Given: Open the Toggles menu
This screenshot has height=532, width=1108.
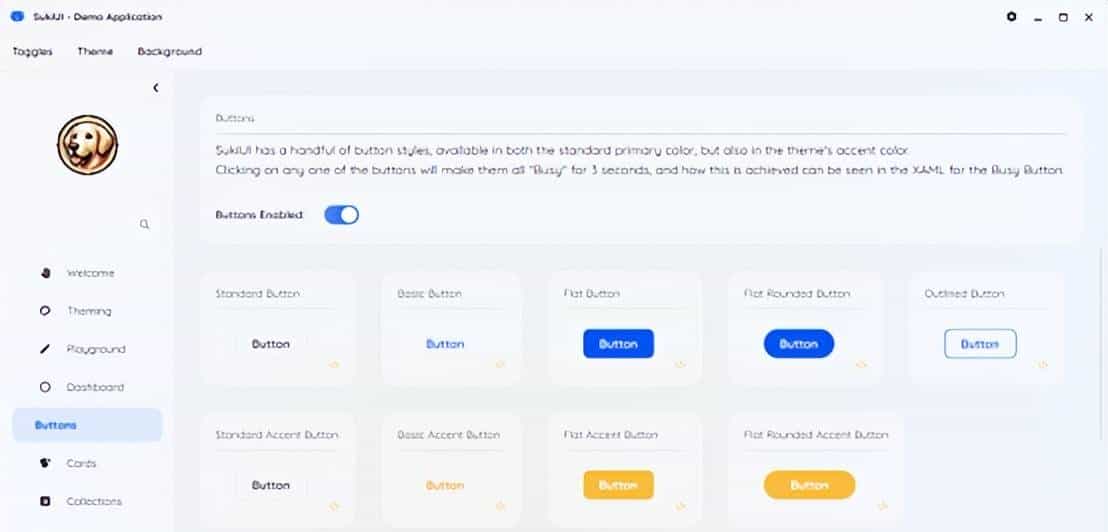Looking at the screenshot, I should click(33, 51).
